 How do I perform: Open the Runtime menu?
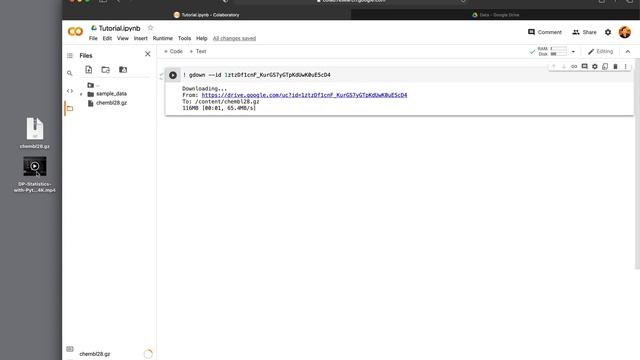tap(162, 38)
